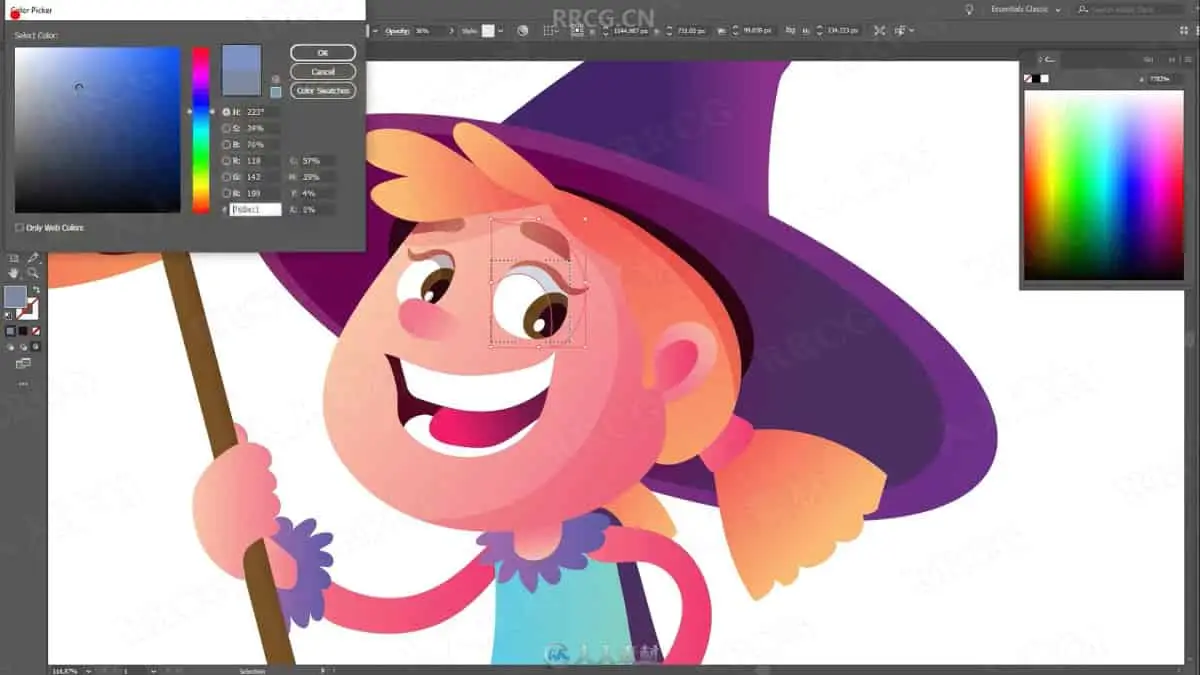Click the Y position value field

click(x=693, y=31)
